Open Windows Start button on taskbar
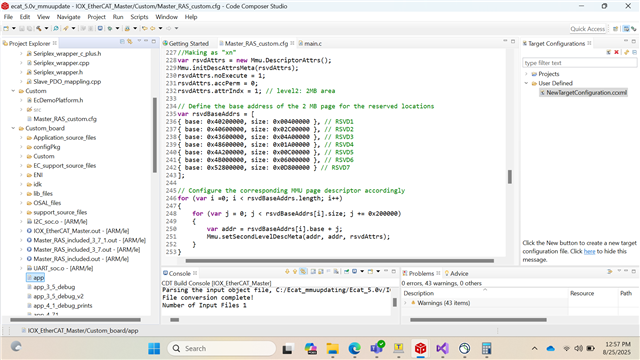The height and width of the screenshot is (360, 640). (154, 349)
